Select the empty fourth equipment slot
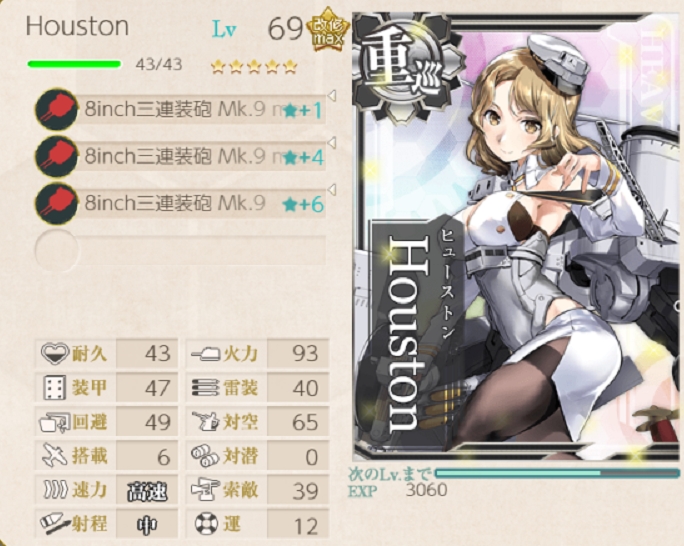Viewport: 684px width, 546px height. (180, 251)
